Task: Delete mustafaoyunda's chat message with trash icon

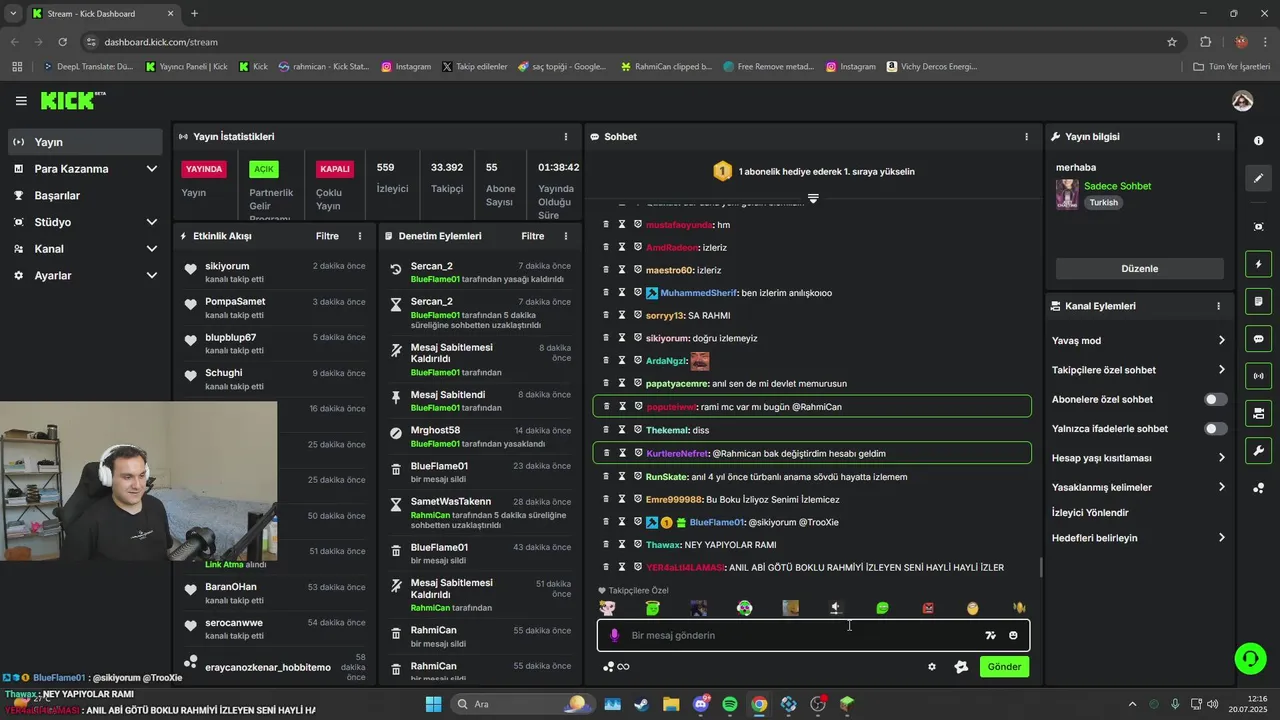Action: (605, 224)
